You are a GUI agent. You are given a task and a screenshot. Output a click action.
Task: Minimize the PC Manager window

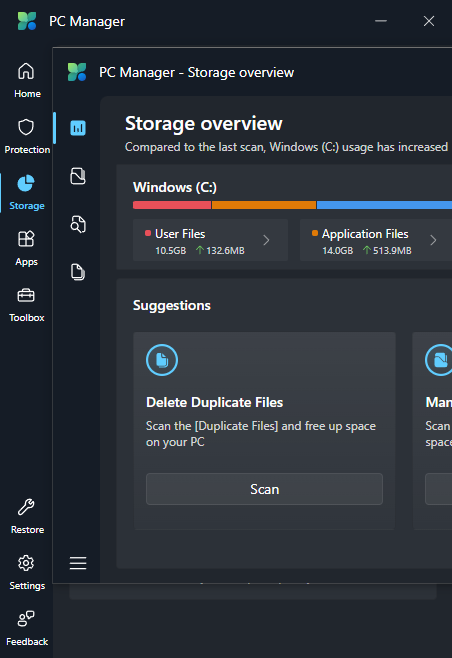[x=381, y=21]
